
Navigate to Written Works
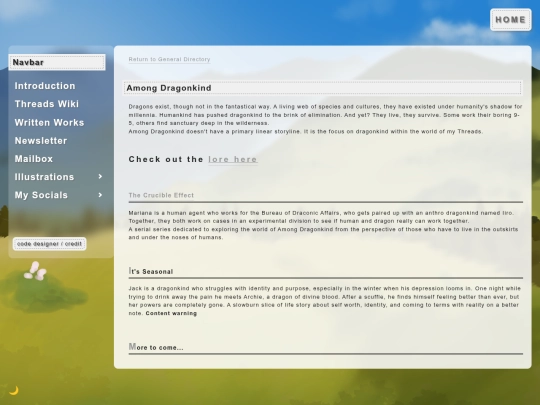pos(49,123)
